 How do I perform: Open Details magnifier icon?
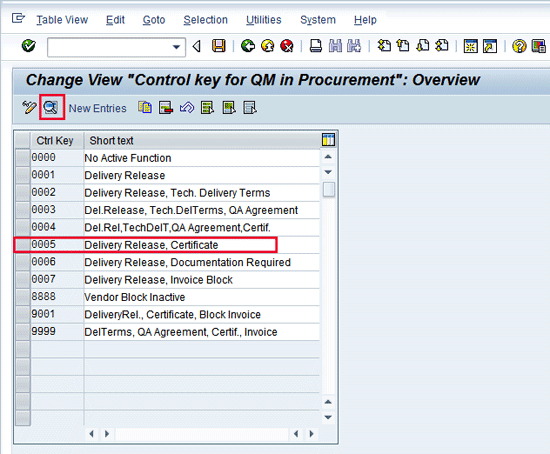(51, 107)
